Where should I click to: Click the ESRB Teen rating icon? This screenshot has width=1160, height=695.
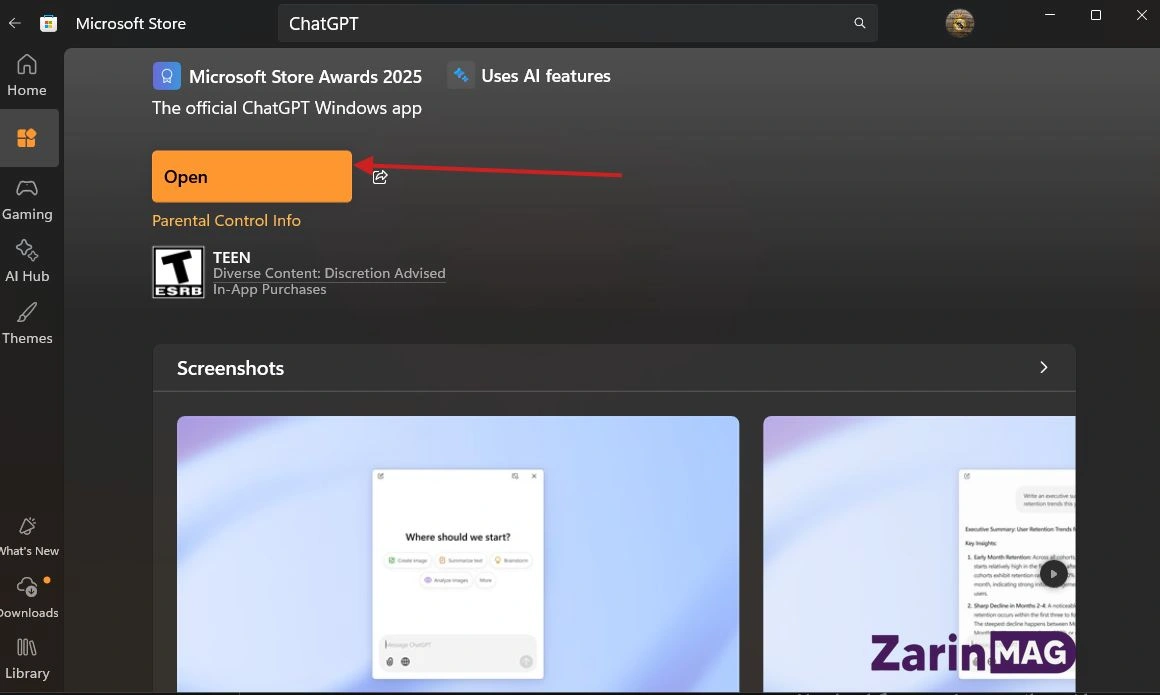coord(178,272)
